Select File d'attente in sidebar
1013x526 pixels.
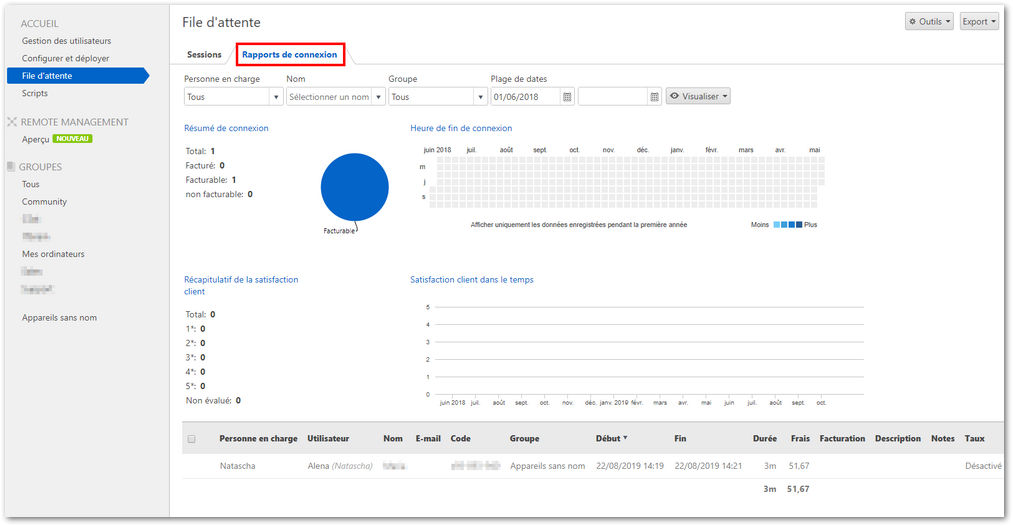[x=78, y=76]
